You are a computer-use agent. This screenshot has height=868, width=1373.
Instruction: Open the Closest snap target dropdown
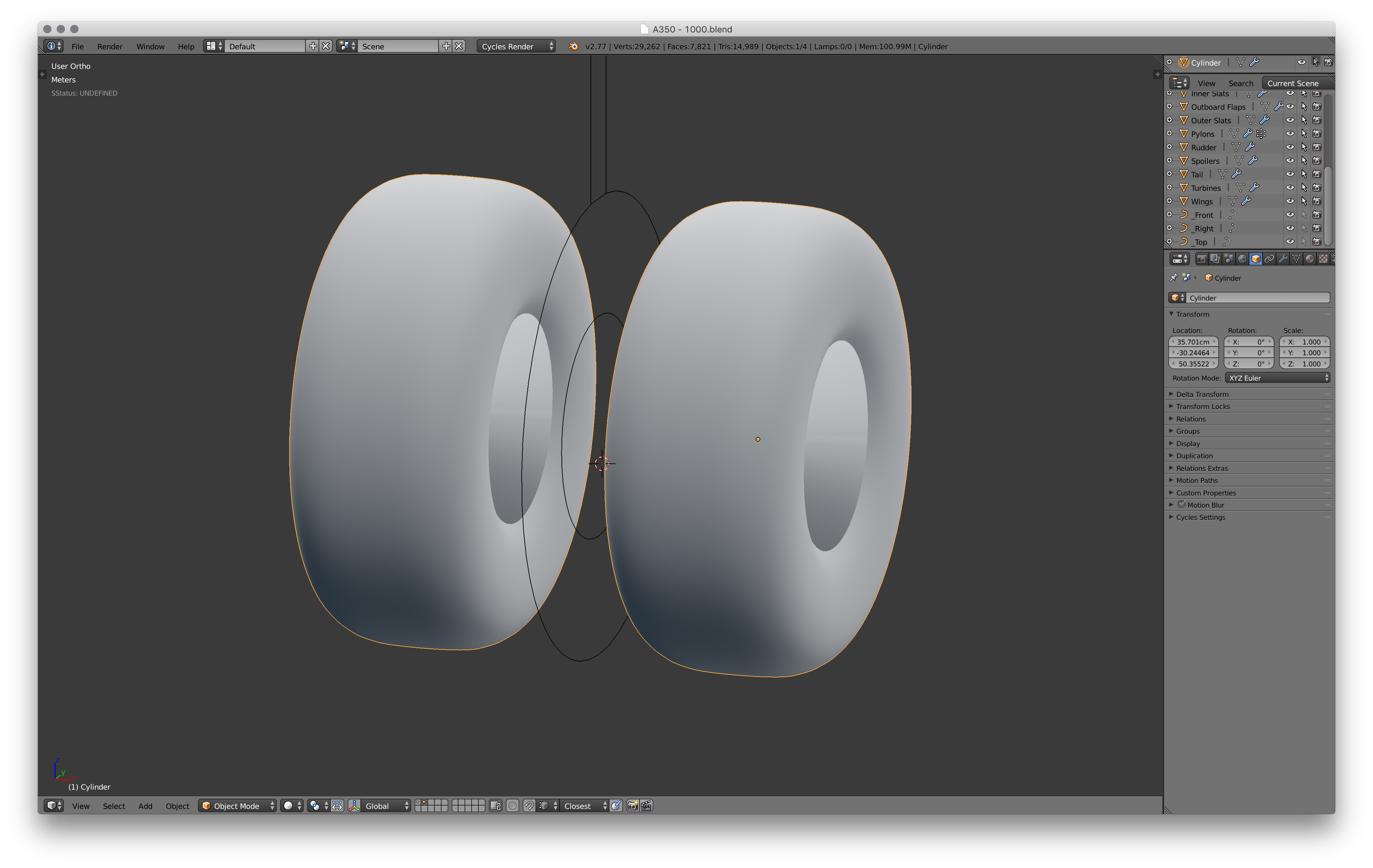(x=584, y=805)
